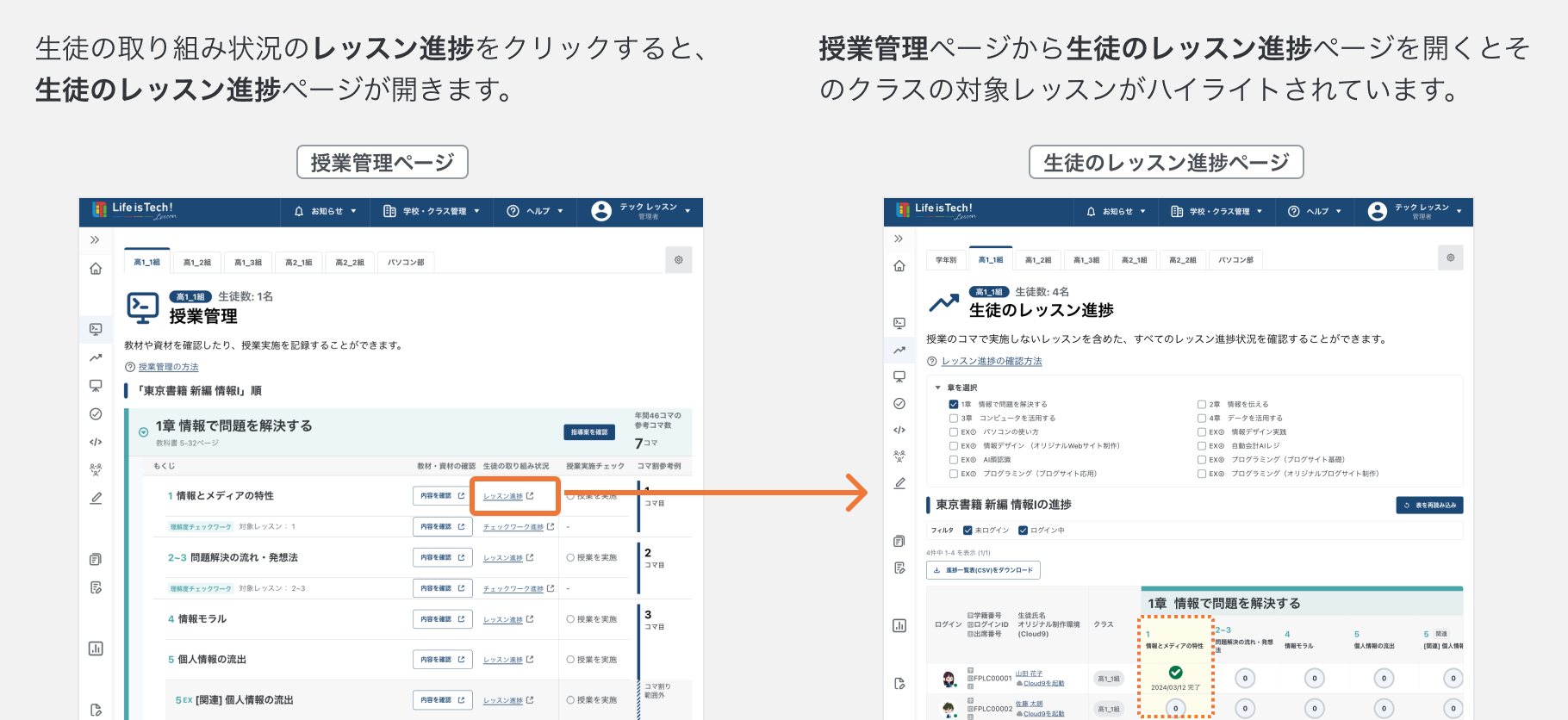Open 学校・クラス管理 dropdown in the 授業管理 page header
1568x720 pixels.
432,211
